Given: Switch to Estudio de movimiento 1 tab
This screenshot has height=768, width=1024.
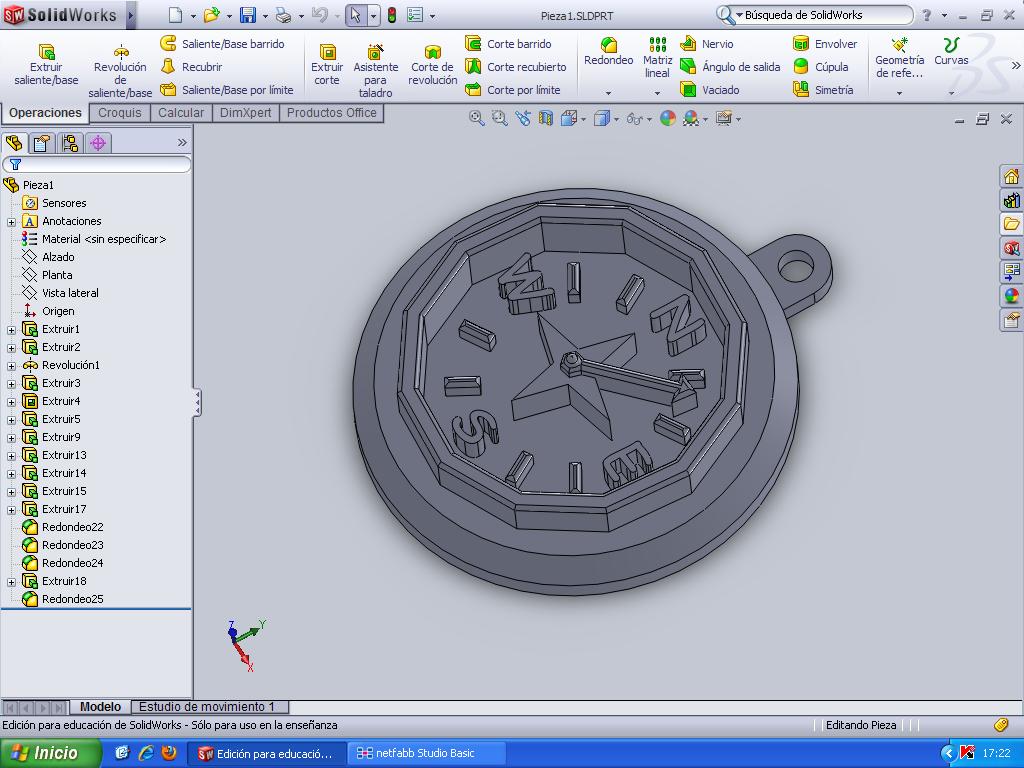Looking at the screenshot, I should pos(206,707).
